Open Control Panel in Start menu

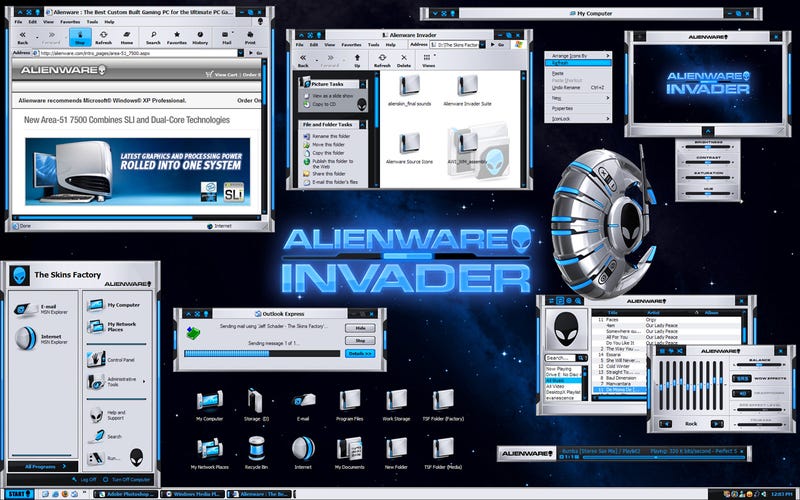pyautogui.click(x=111, y=359)
